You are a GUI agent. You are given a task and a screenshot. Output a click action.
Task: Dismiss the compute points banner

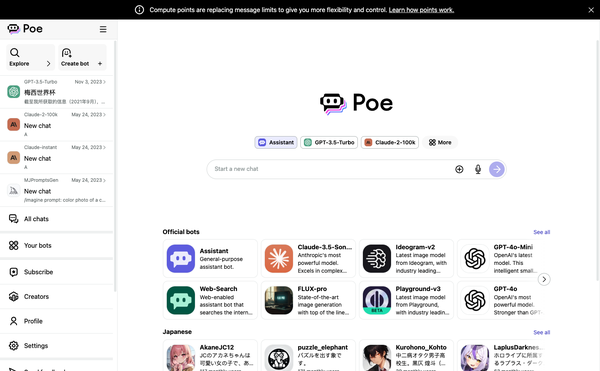(x=591, y=10)
